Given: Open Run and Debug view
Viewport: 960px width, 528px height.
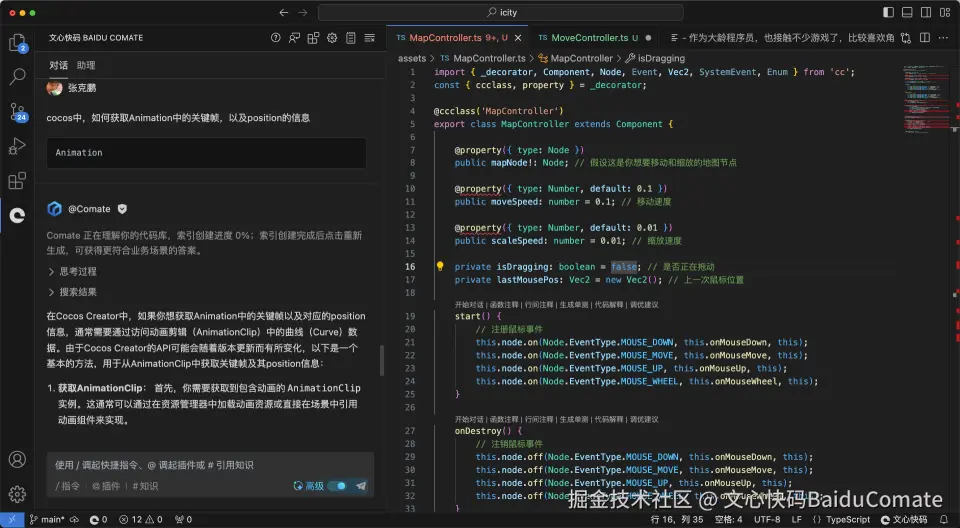Looking at the screenshot, I should point(17,146).
